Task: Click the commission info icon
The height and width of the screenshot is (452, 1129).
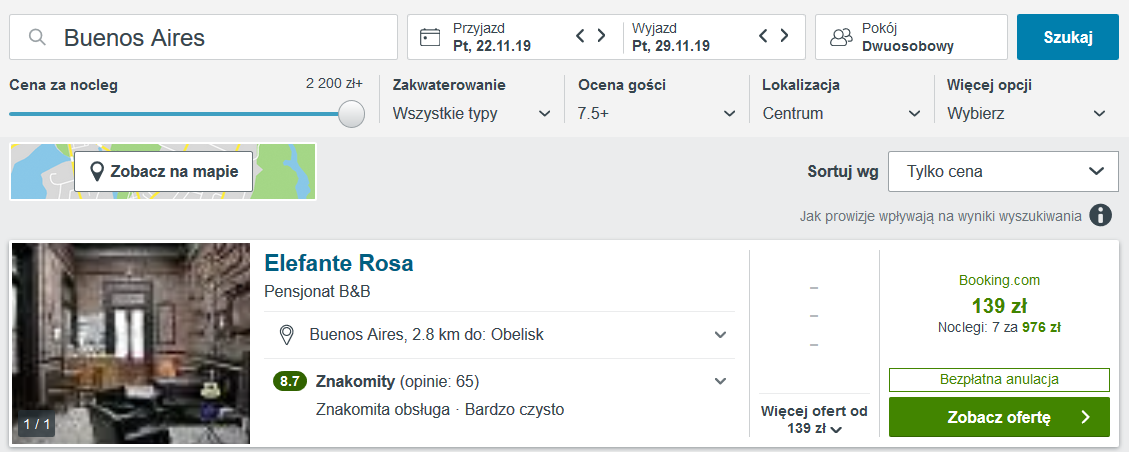Action: [x=1100, y=215]
